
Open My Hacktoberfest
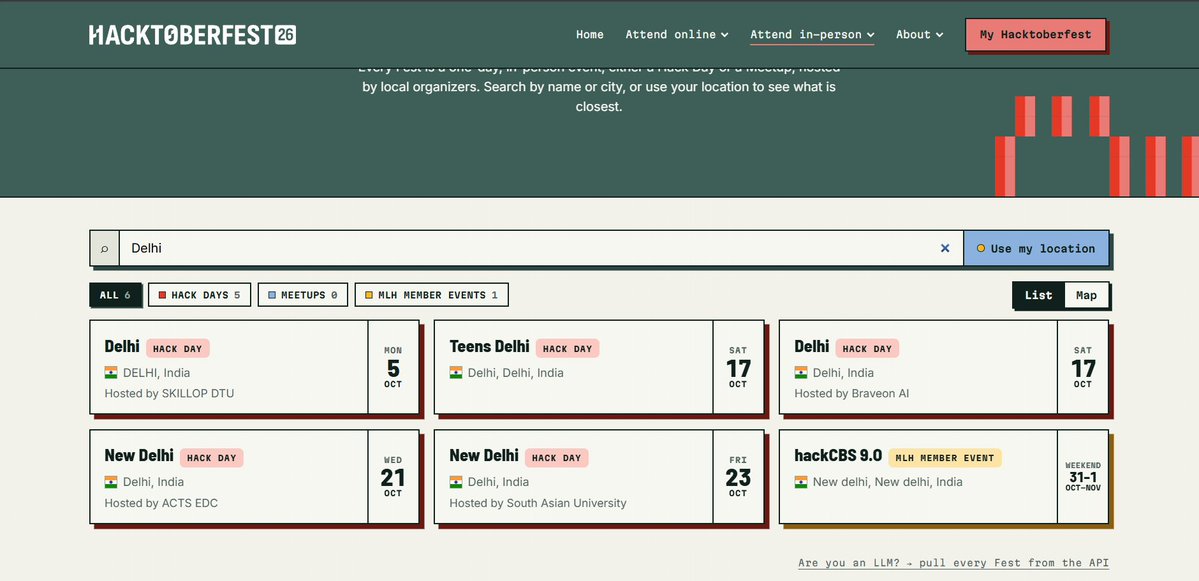pyautogui.click(x=1035, y=34)
